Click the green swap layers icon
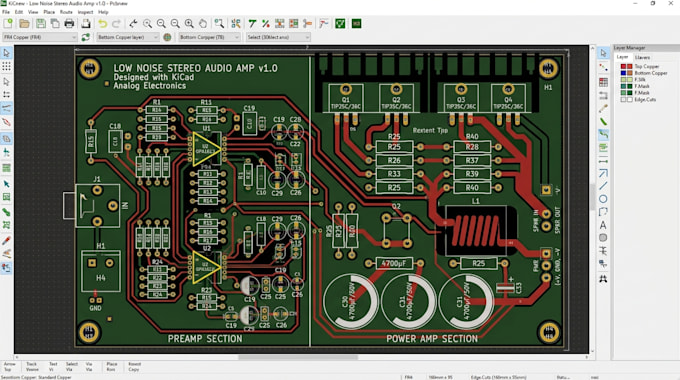 (86, 37)
